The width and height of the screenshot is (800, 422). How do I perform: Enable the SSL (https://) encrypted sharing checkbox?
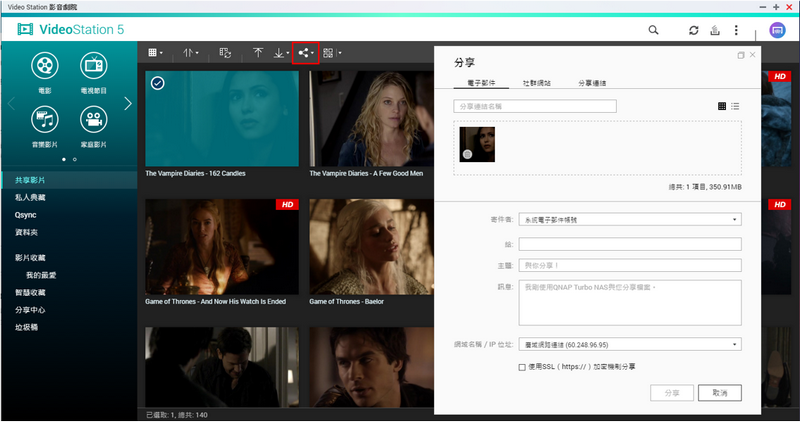(x=522, y=367)
